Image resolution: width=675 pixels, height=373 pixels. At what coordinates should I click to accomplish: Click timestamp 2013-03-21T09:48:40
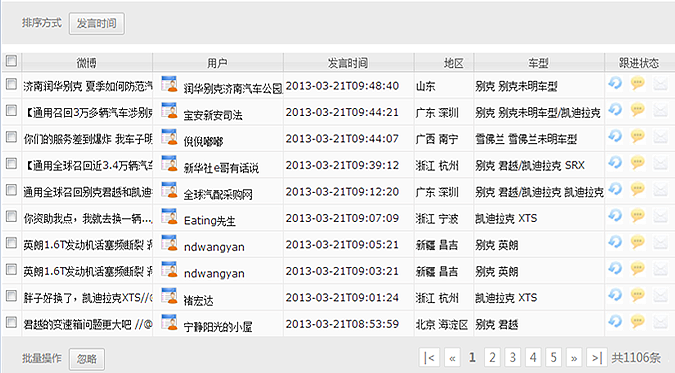coord(342,86)
